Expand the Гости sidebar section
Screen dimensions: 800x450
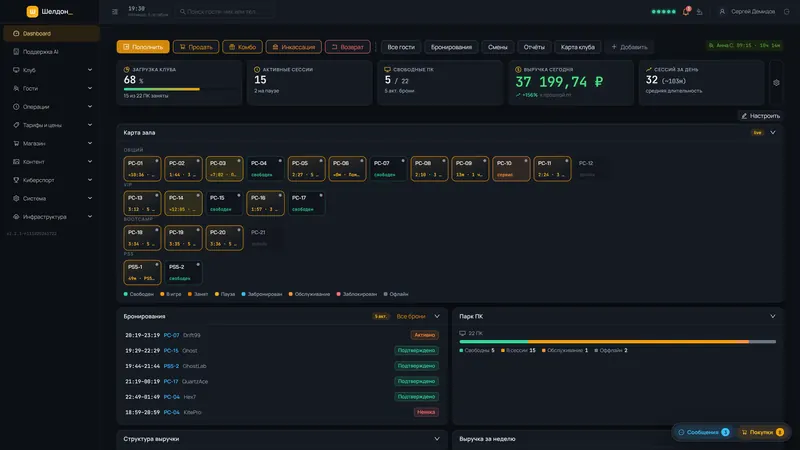[51, 89]
